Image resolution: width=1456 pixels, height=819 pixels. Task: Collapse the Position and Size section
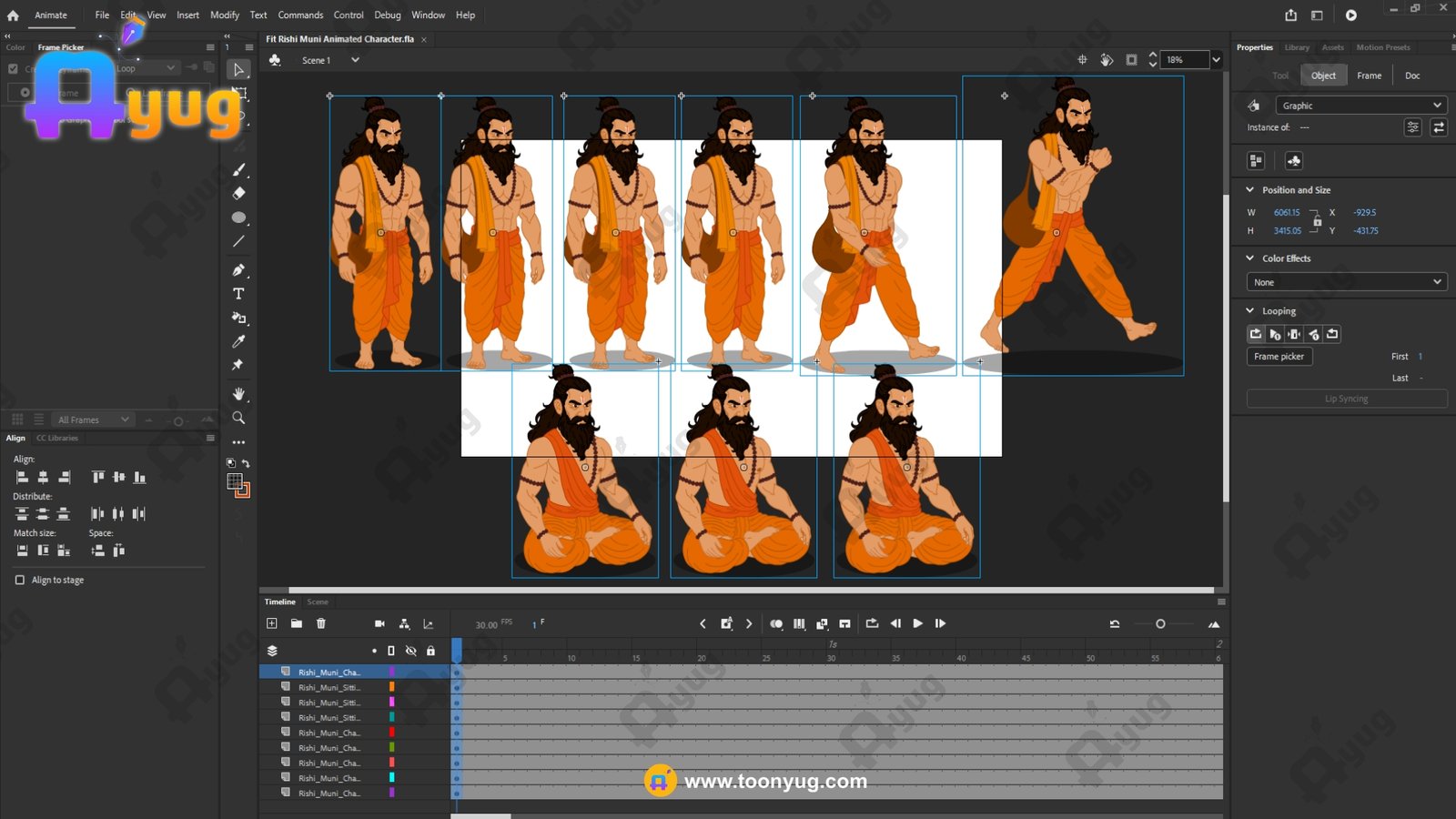[1249, 190]
